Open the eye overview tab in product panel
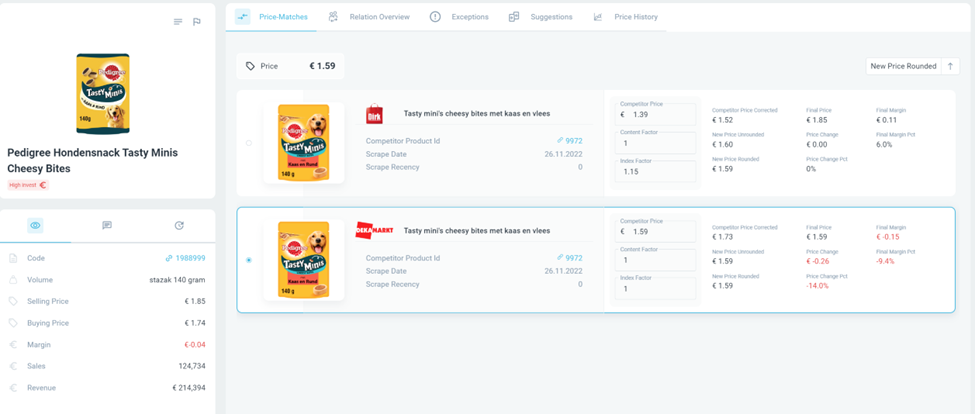Viewport: 975px width, 414px height. pyautogui.click(x=35, y=226)
